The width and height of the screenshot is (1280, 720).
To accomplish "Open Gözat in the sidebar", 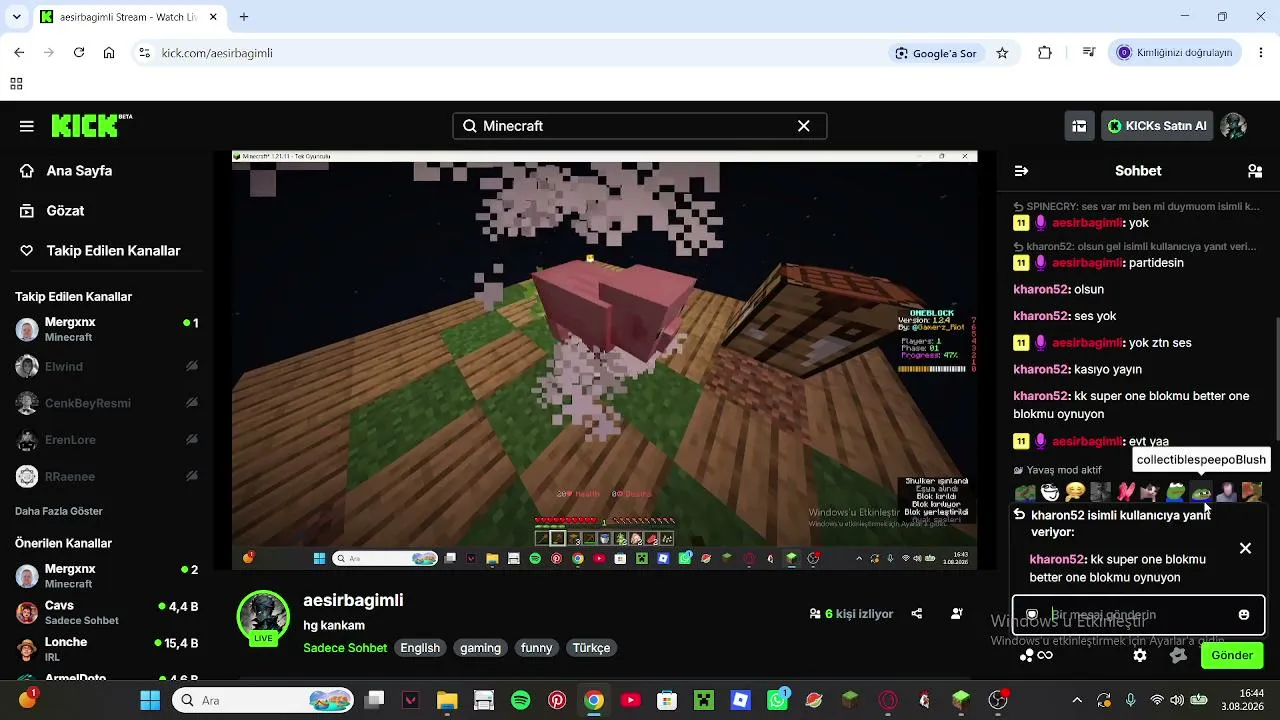I will 65,211.
